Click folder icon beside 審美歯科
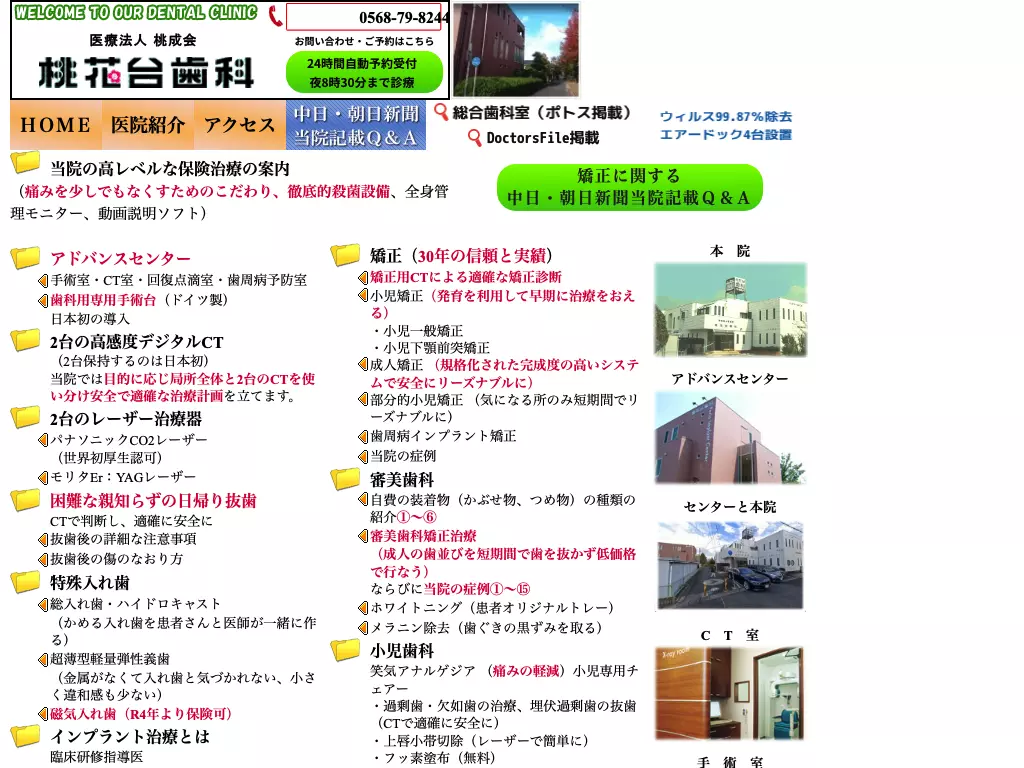Image resolution: width=1024 pixels, height=768 pixels. (x=345, y=479)
